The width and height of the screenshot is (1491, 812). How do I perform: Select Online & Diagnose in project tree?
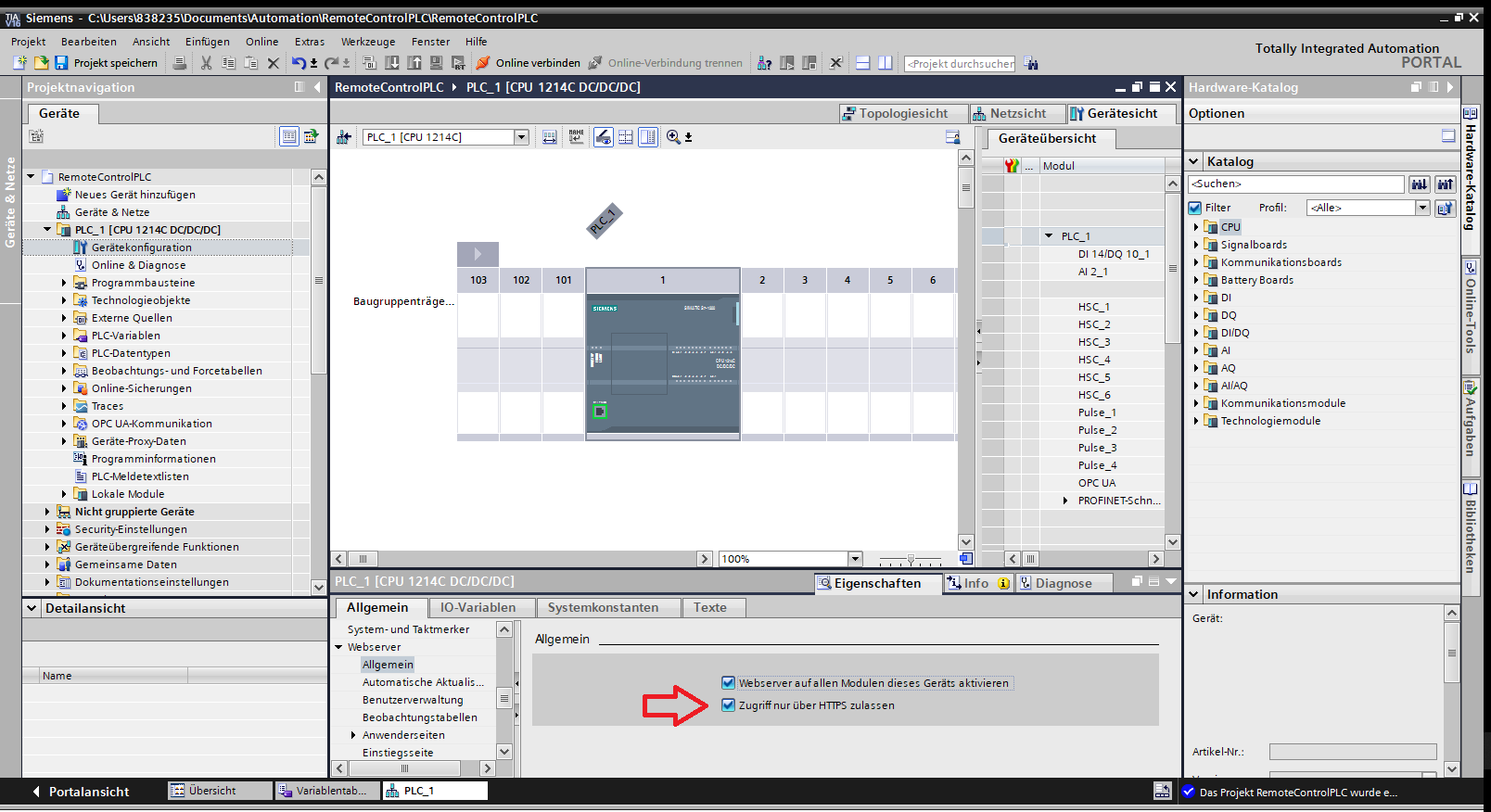tap(138, 265)
